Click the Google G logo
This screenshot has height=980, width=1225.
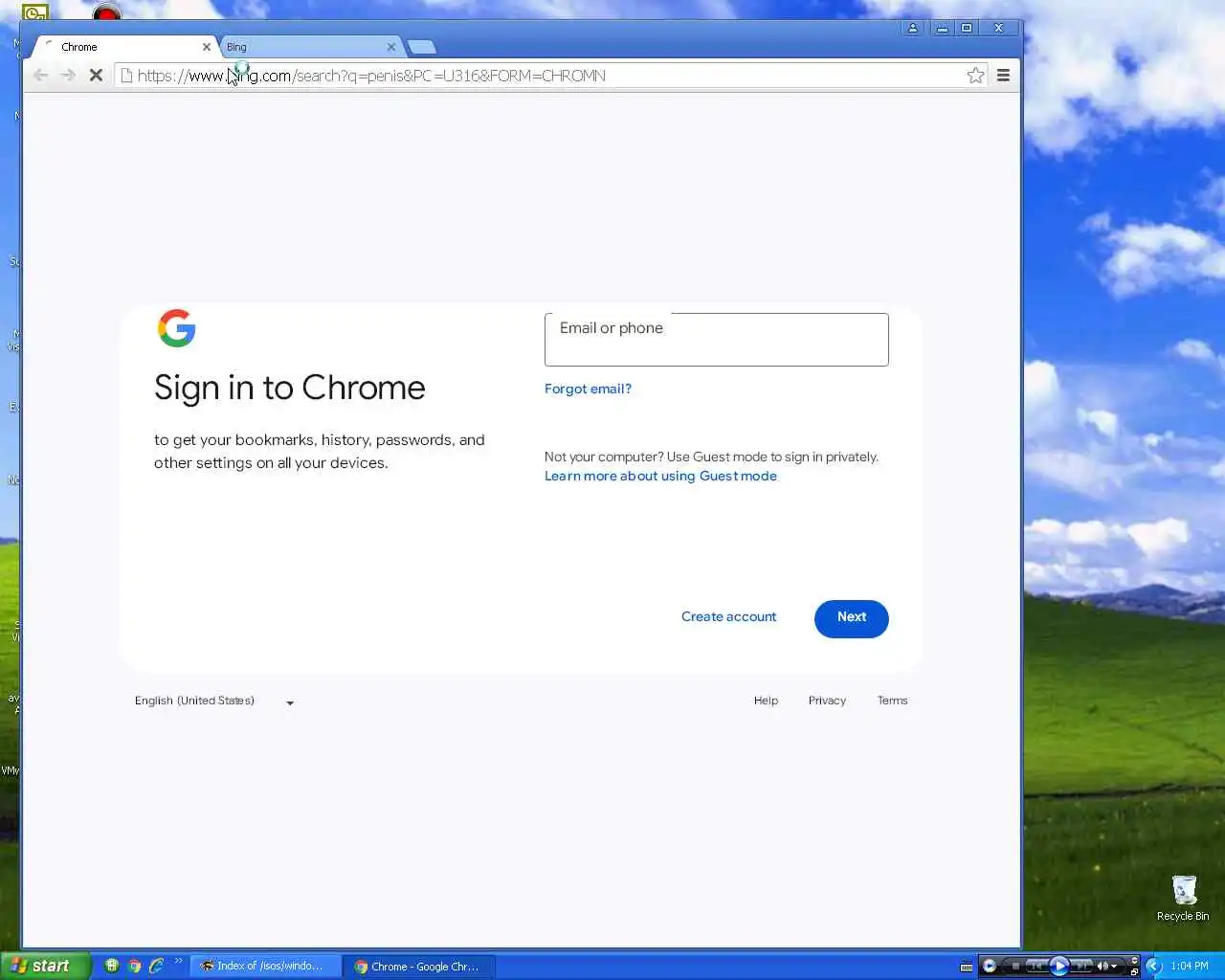177,328
